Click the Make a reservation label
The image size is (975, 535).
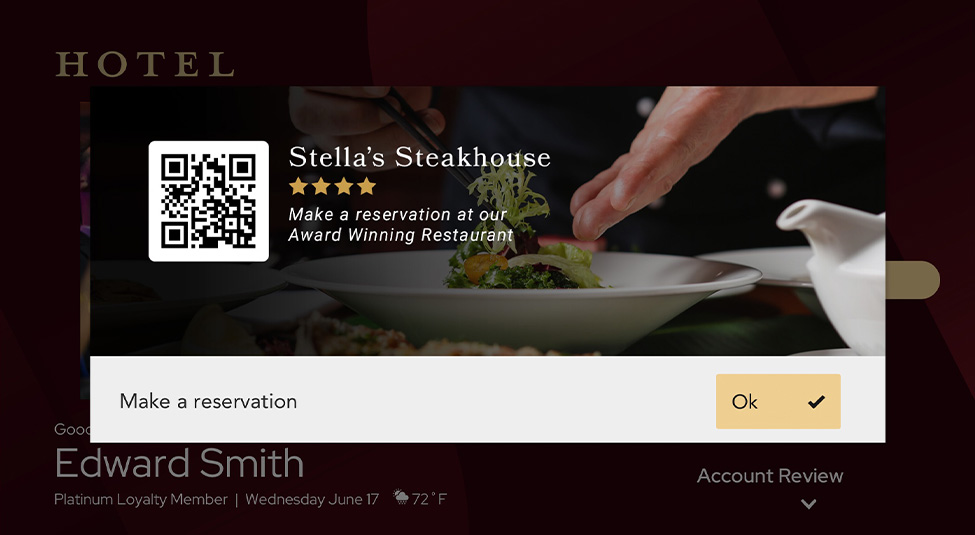(x=208, y=401)
